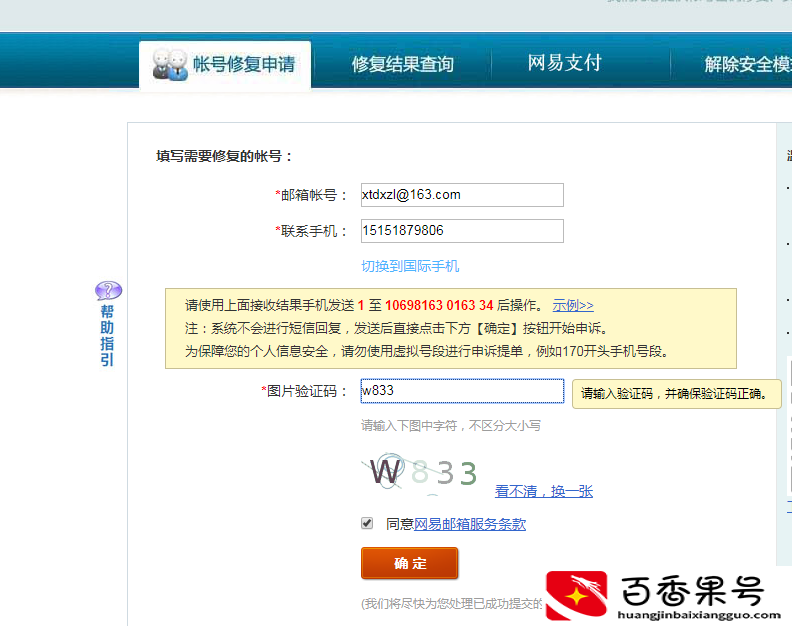The height and width of the screenshot is (626, 792).
Task: Switch to the 修复结果查询 tab
Action: click(402, 64)
